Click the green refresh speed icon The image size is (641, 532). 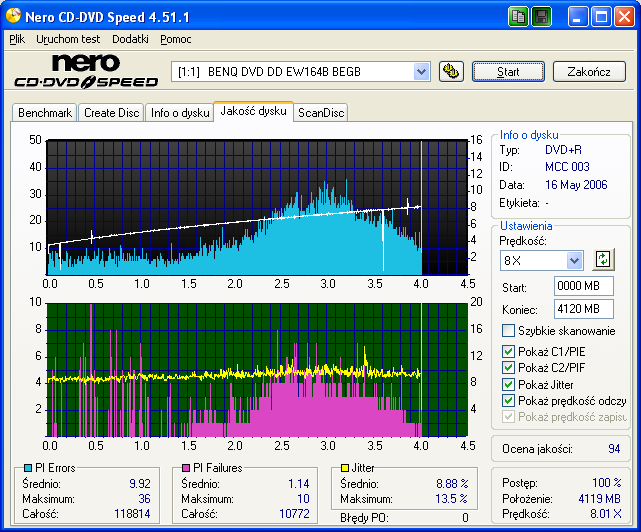[603, 259]
